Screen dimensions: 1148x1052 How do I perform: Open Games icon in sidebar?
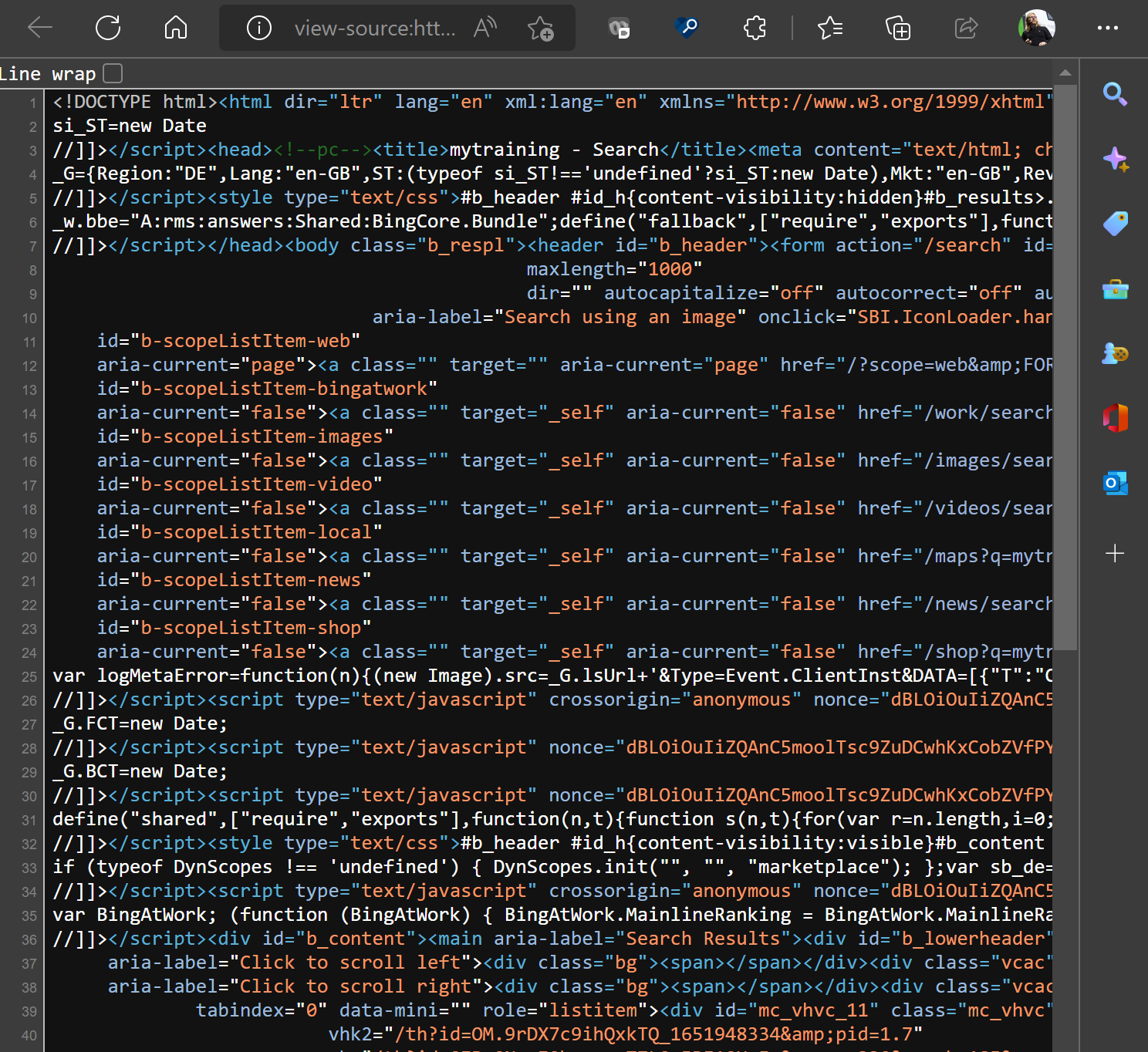(x=1115, y=354)
